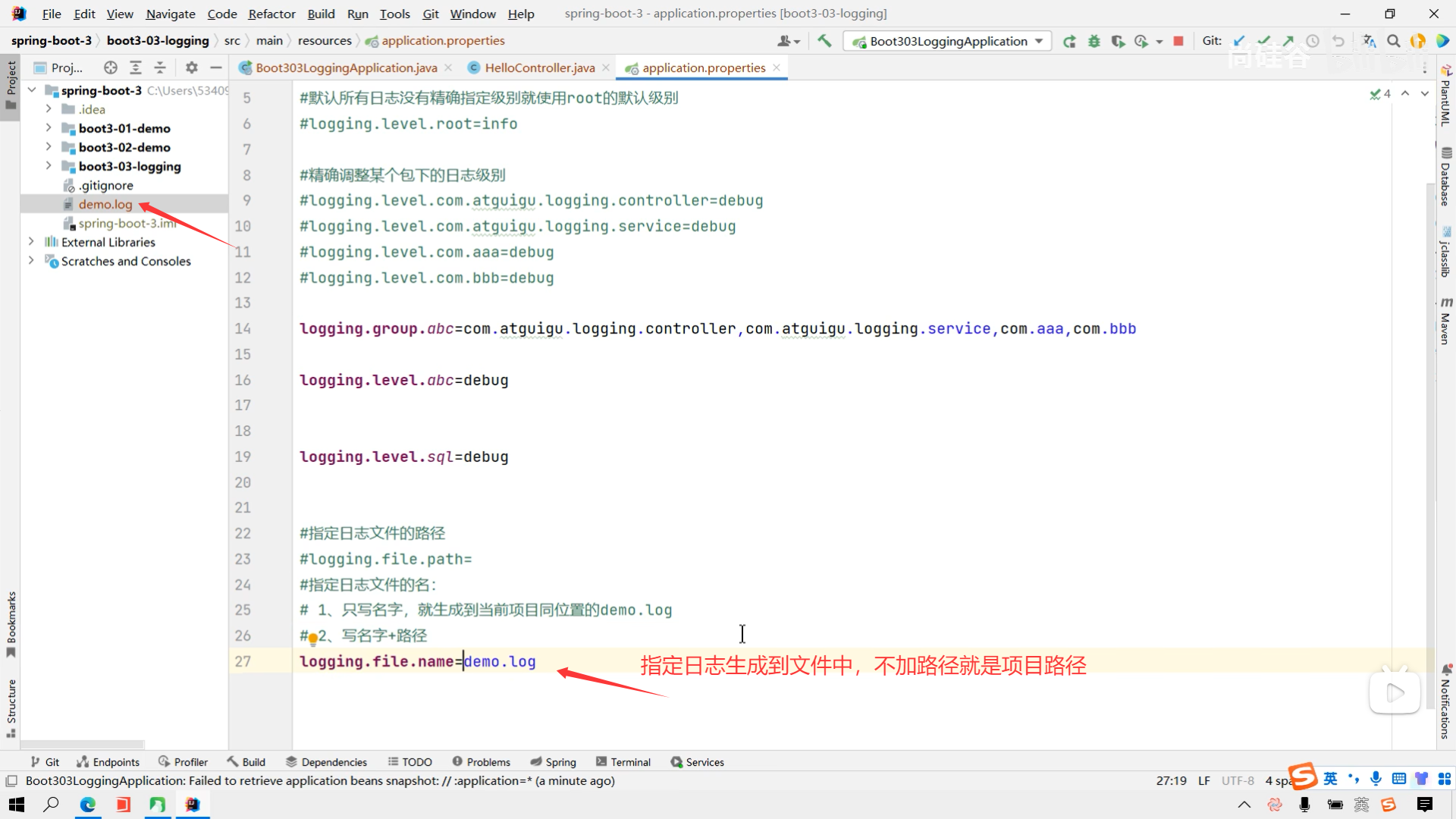Screen dimensions: 1456x819
Task: Stop the running application (red square)
Action: click(x=1178, y=41)
